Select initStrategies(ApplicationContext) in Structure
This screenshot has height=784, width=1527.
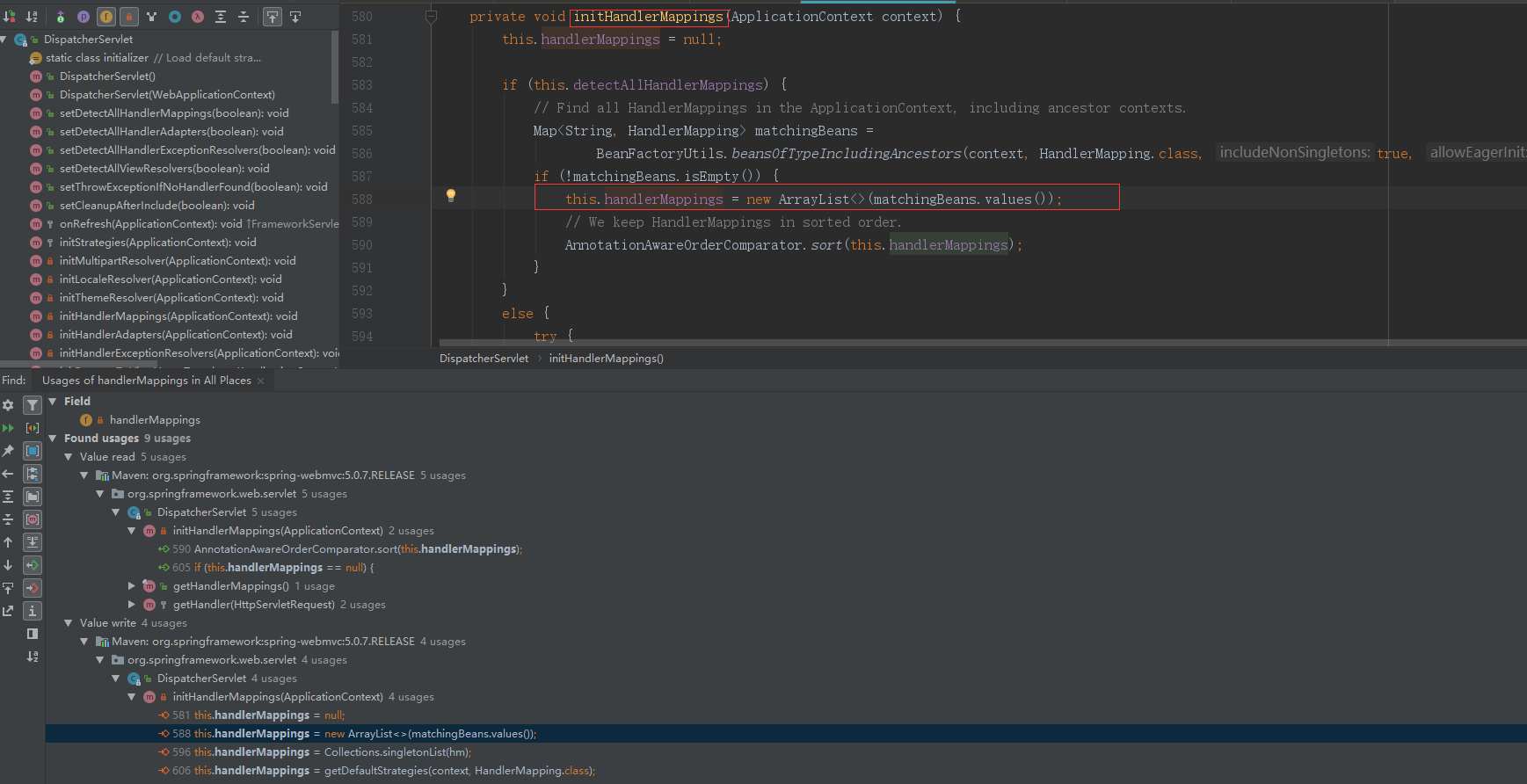coord(158,243)
